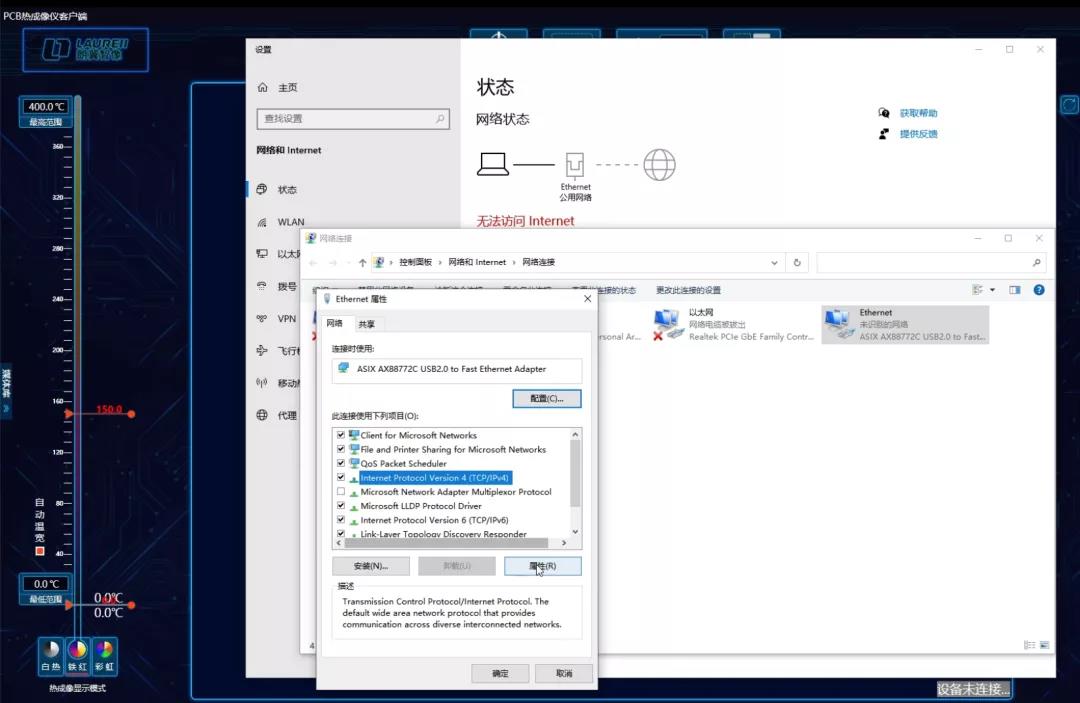Click 更改此连接的设置 toolbar command
The height and width of the screenshot is (703, 1080).
688,290
